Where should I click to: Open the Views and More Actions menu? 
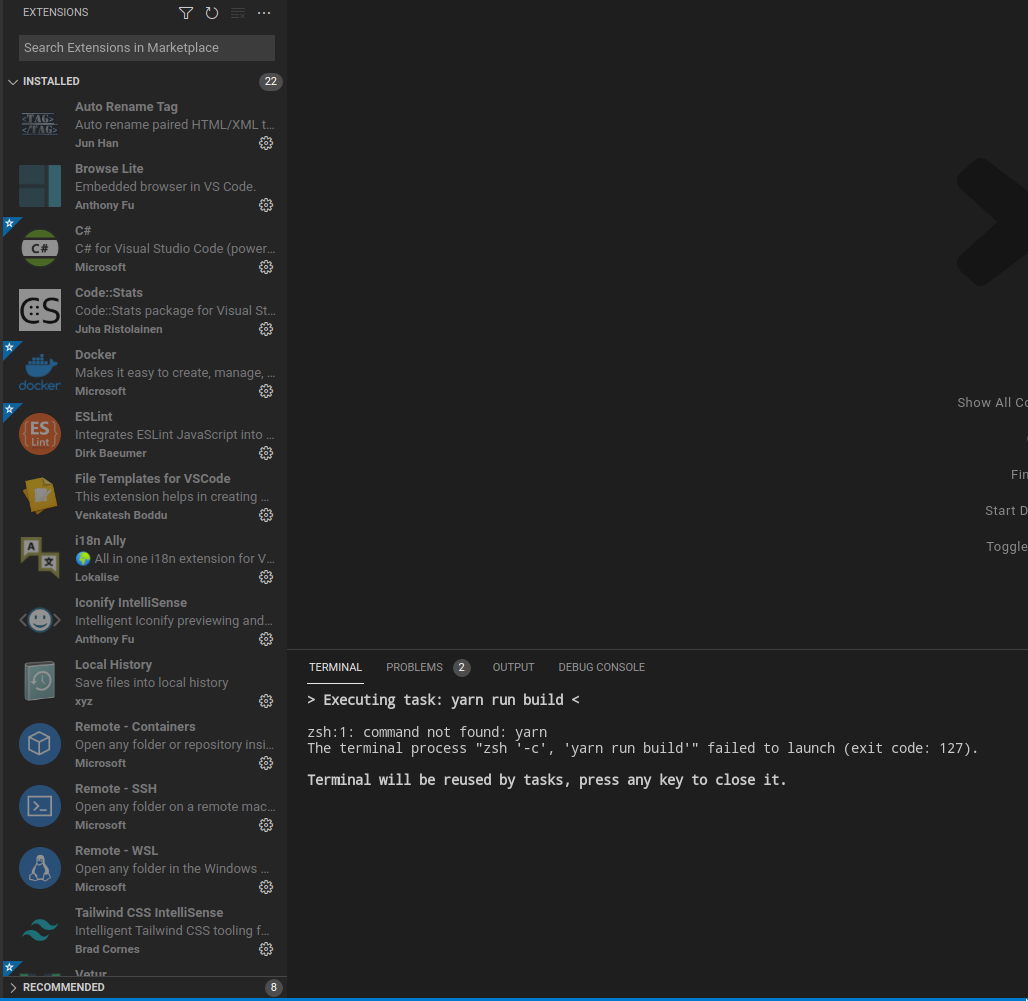263,13
